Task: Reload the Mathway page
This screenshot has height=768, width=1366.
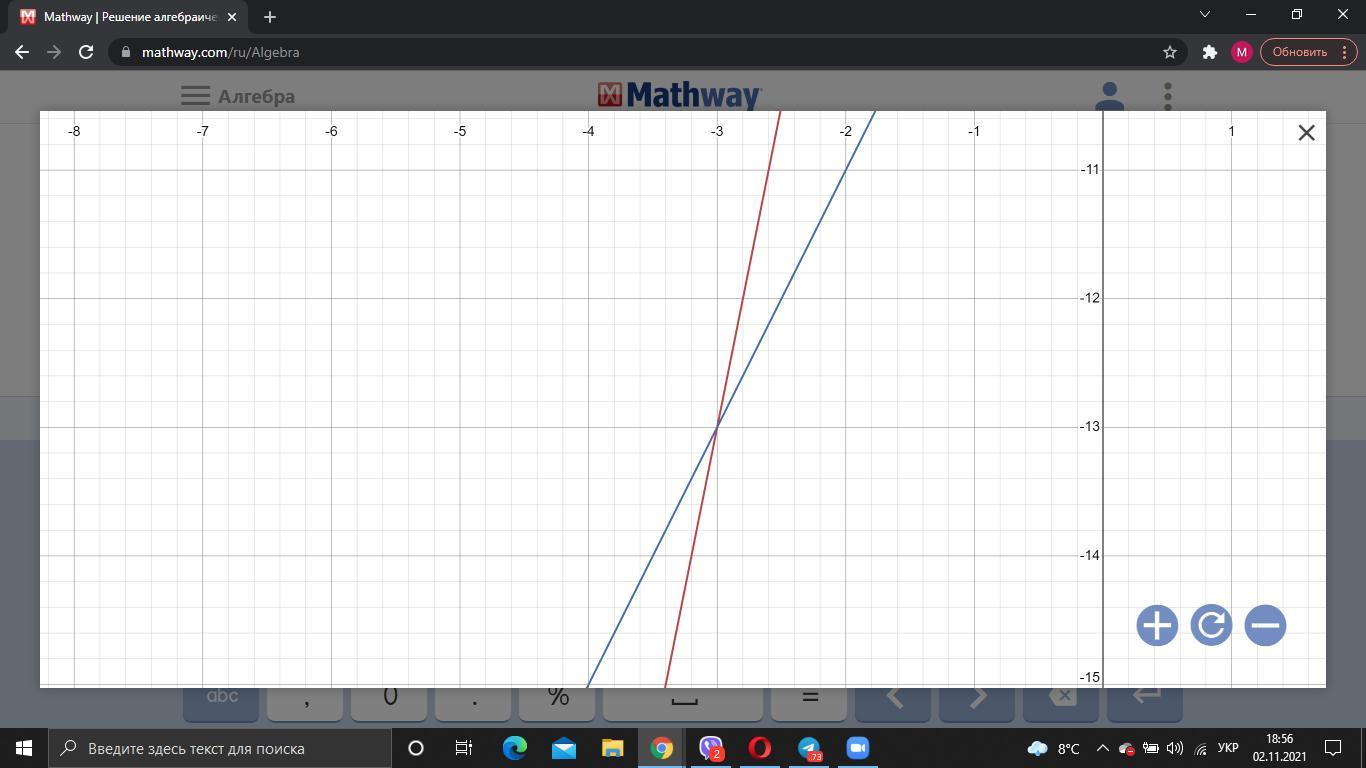Action: [x=86, y=52]
